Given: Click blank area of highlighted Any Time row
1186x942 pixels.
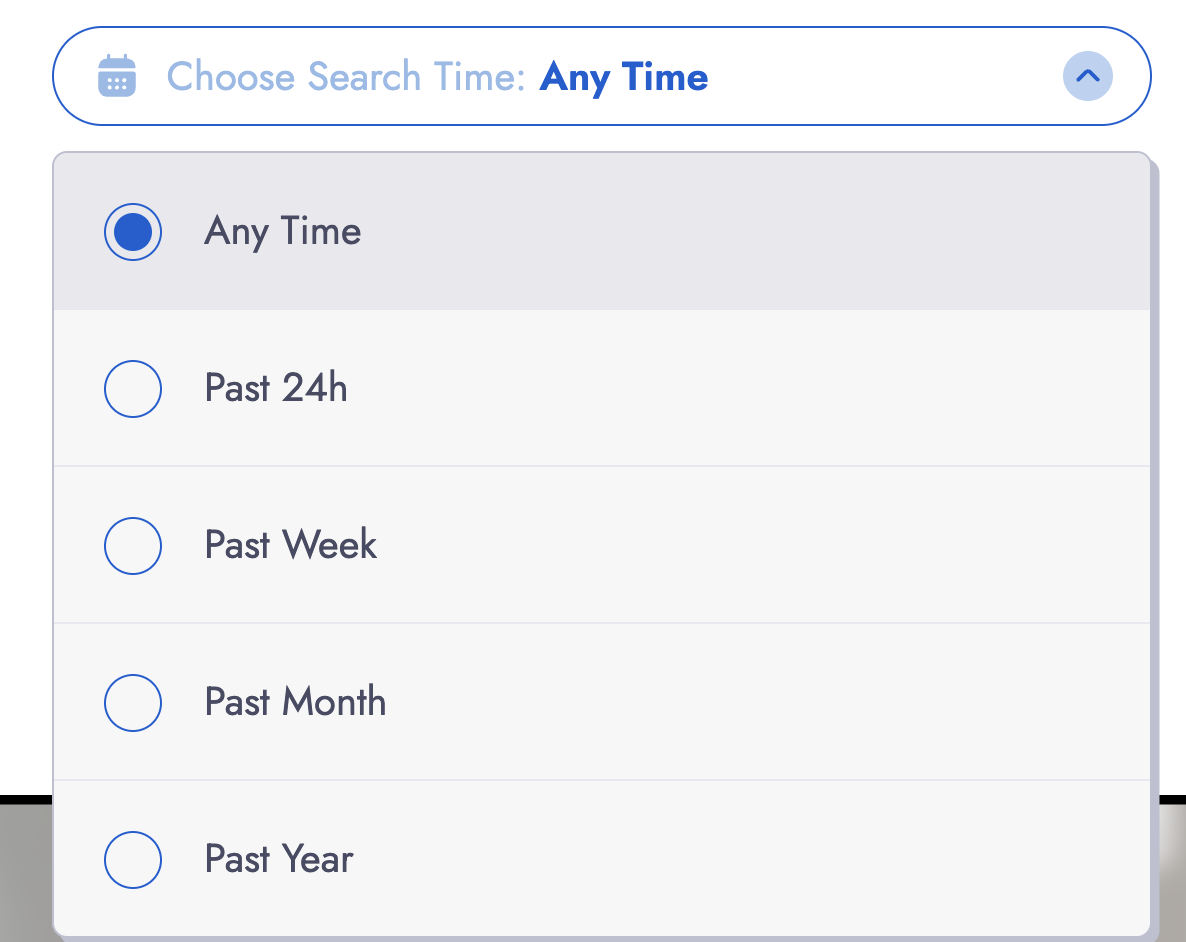Looking at the screenshot, I should pyautogui.click(x=756, y=232).
